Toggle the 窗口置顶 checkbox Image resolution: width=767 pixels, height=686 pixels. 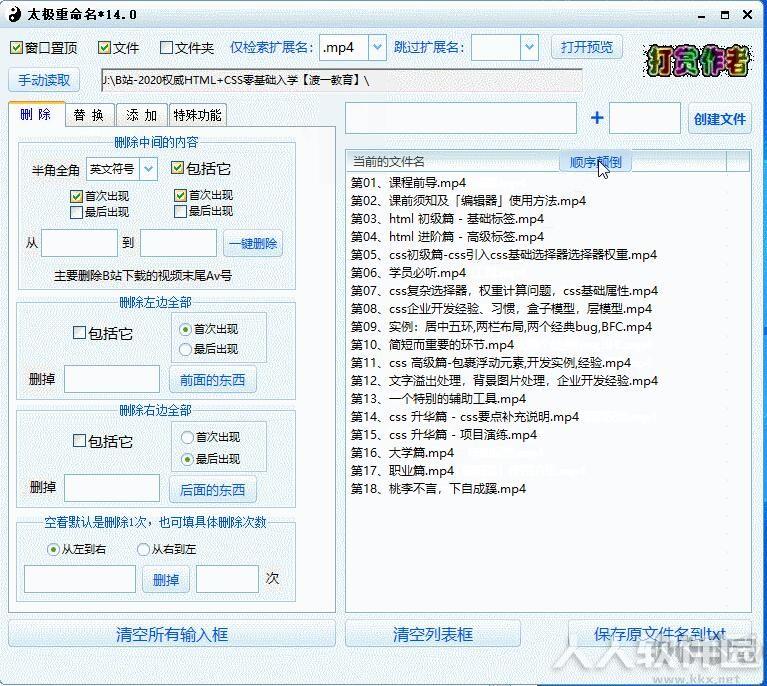[x=16, y=47]
